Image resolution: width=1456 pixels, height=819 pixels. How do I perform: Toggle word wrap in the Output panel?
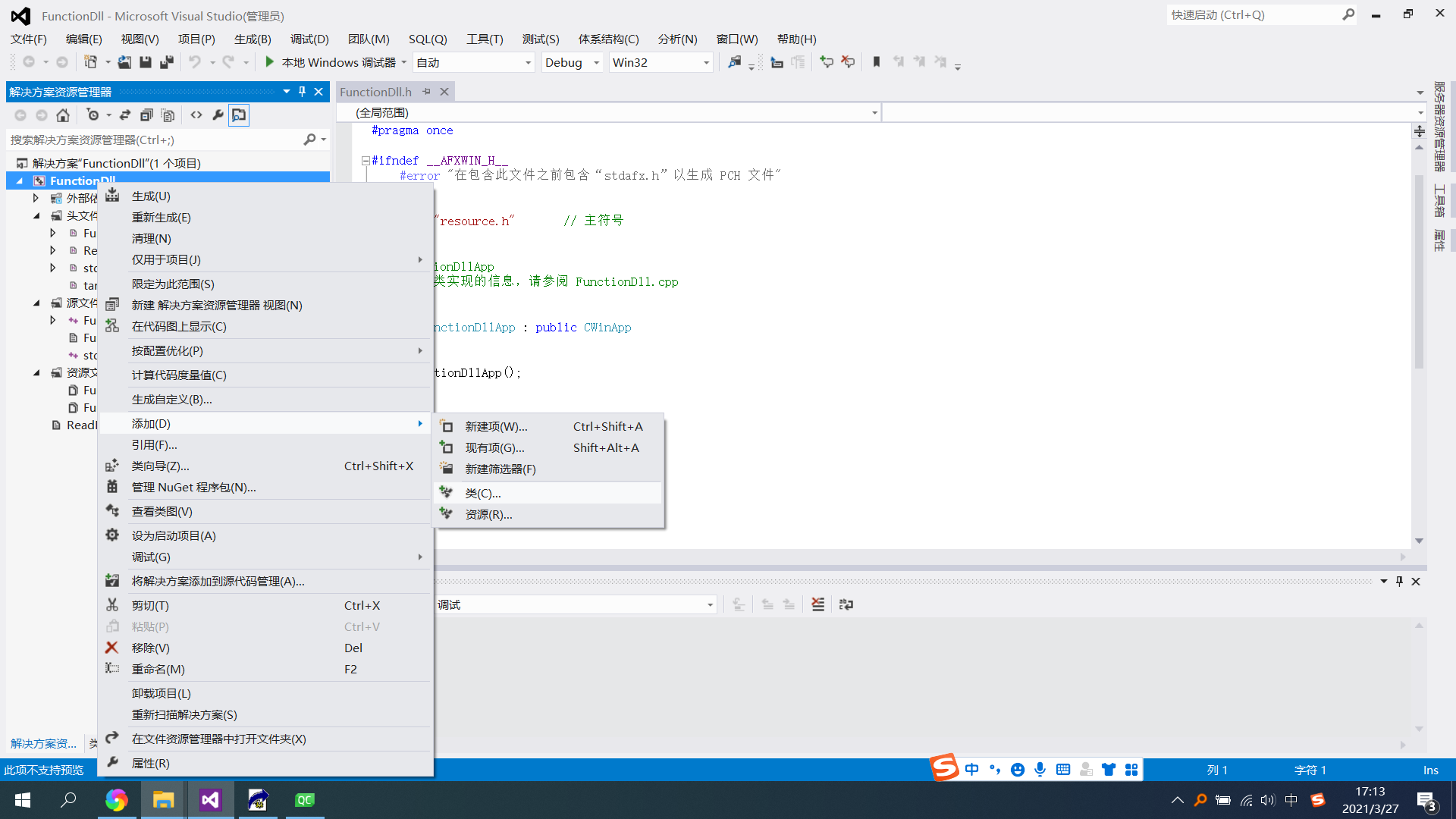coord(846,604)
